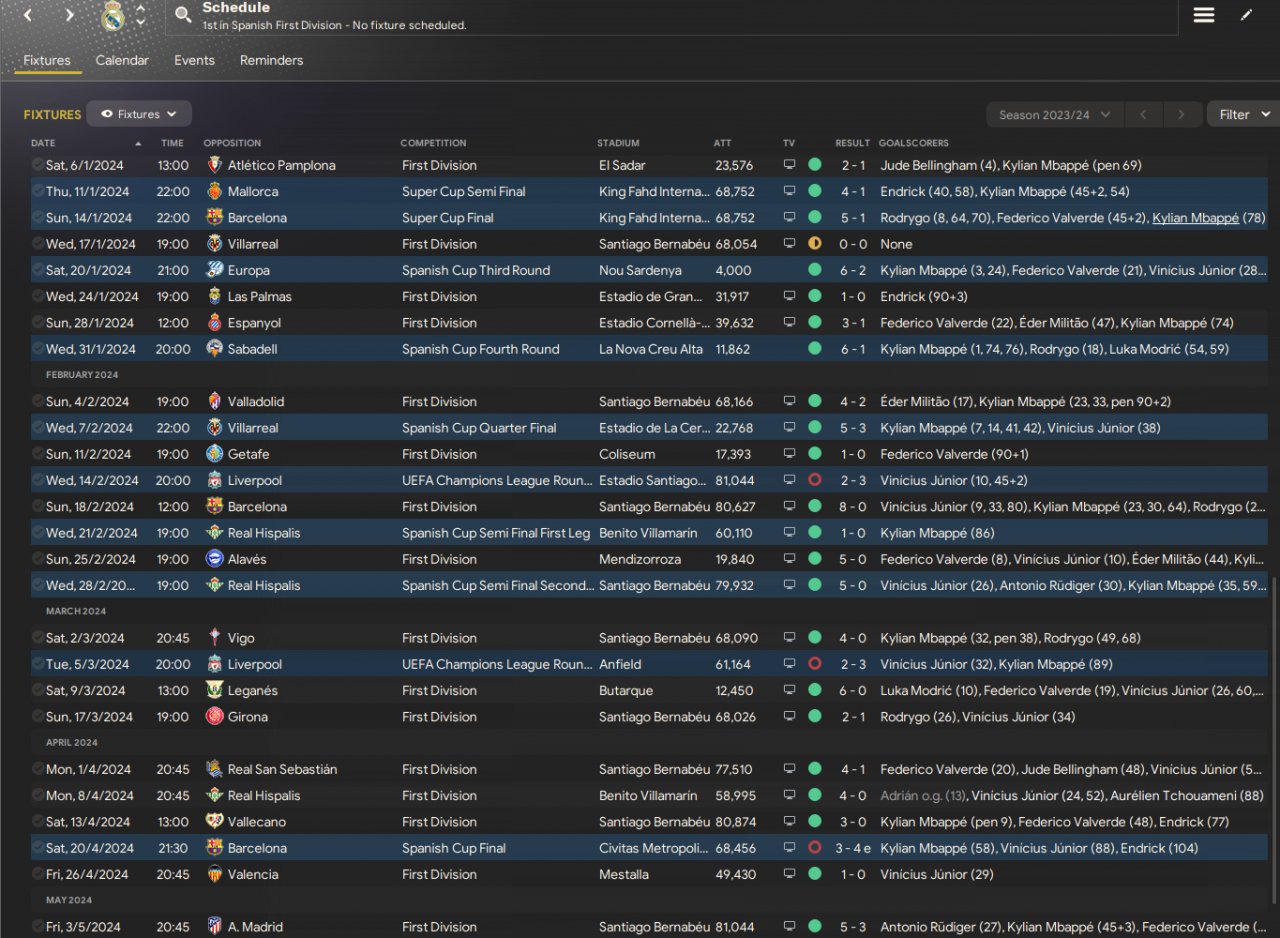The width and height of the screenshot is (1280, 938).
Task: Click the Mestalla stadium name
Action: tap(625, 874)
